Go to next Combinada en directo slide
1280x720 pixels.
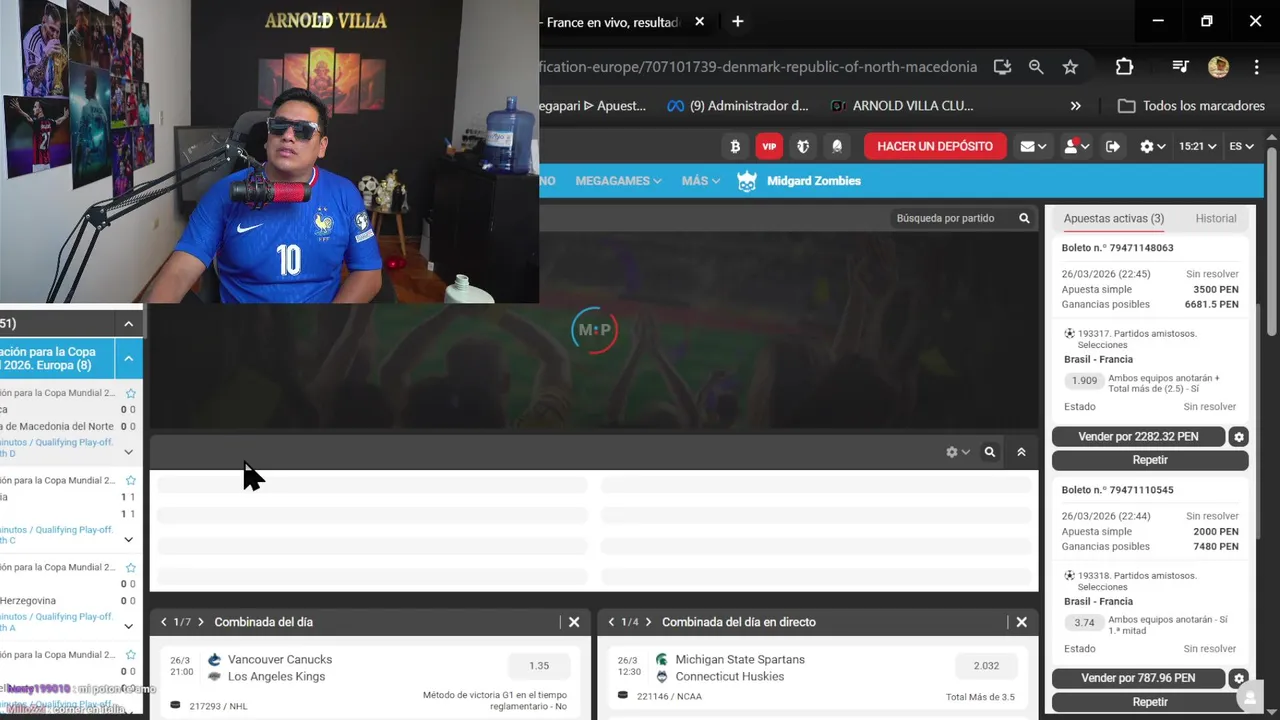648,622
